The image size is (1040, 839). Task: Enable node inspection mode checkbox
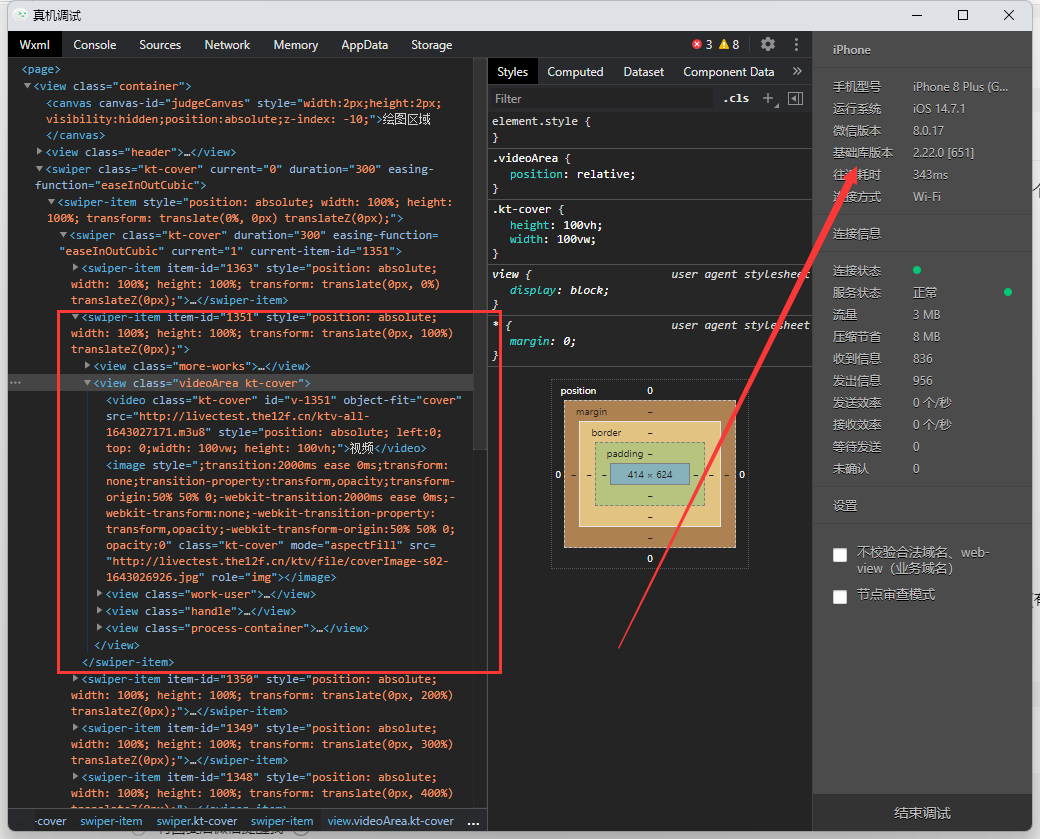click(x=840, y=597)
